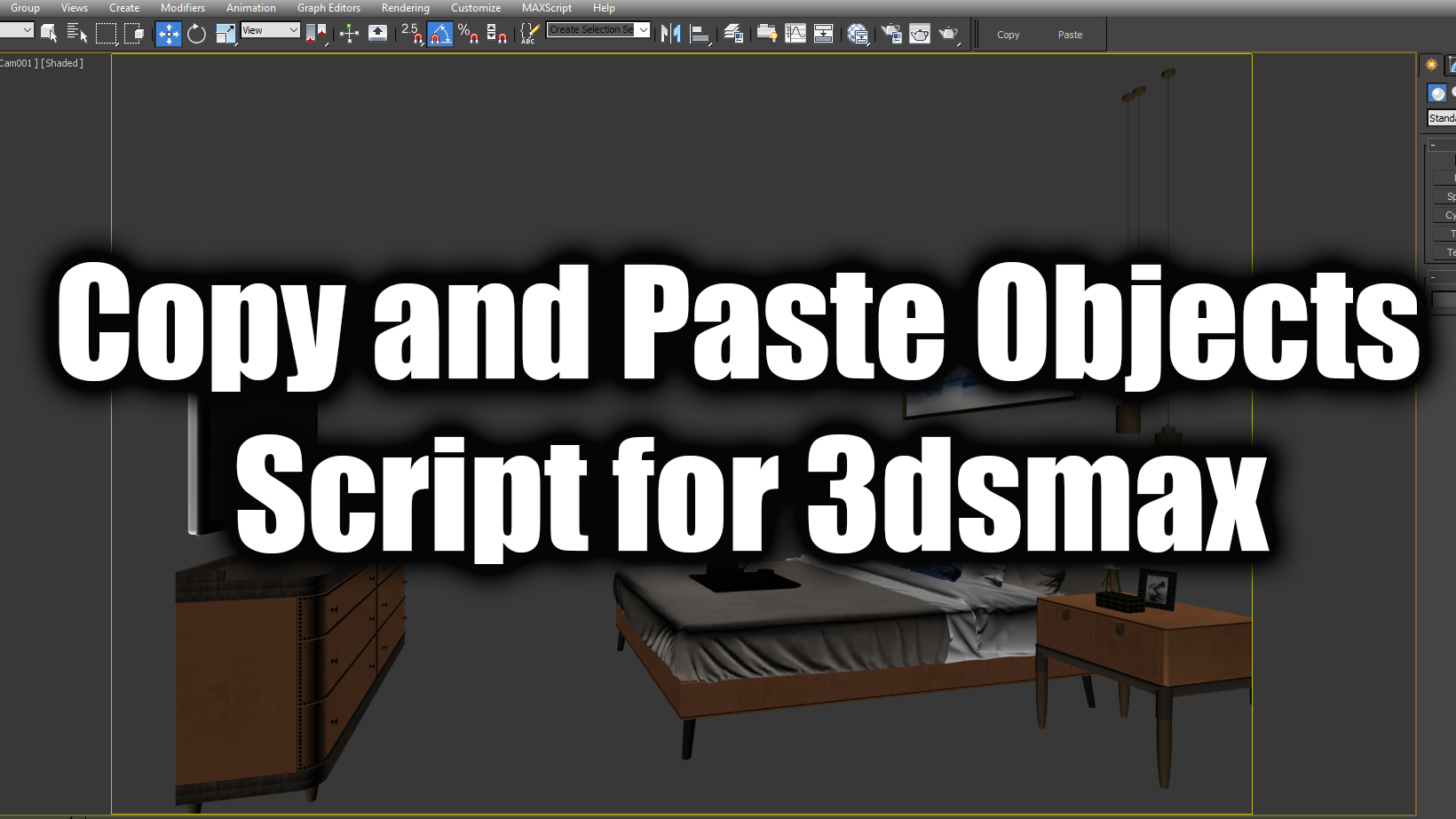Select the Geometry category button
1456x819 pixels.
click(1437, 93)
